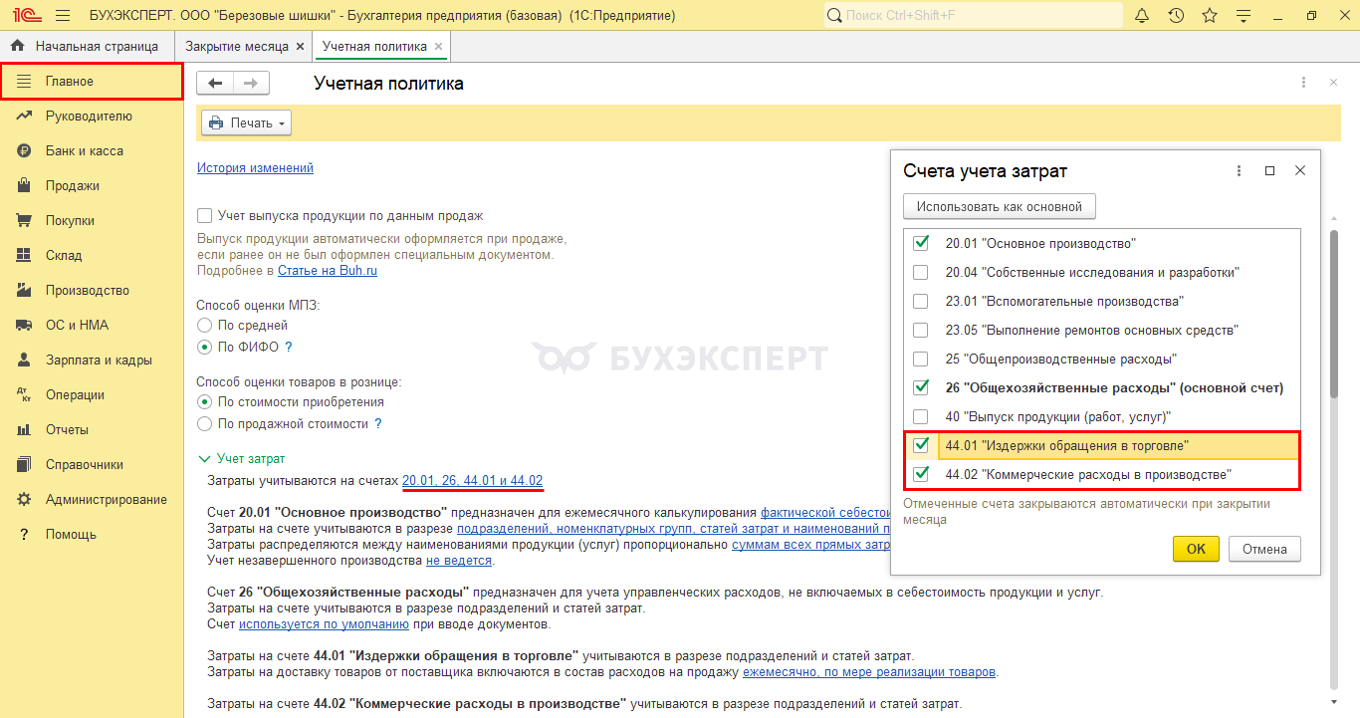Click the Производство factory icon
The image size is (1360, 718).
24,290
